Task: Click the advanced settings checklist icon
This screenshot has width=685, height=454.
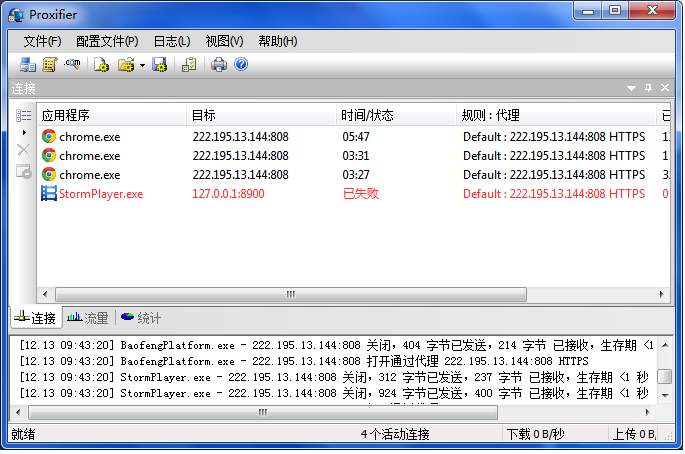Action: (189, 65)
